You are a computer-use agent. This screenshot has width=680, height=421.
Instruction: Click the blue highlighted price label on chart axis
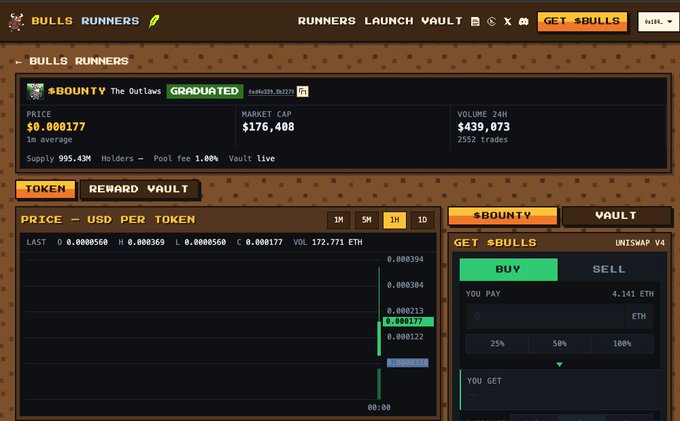(408, 363)
